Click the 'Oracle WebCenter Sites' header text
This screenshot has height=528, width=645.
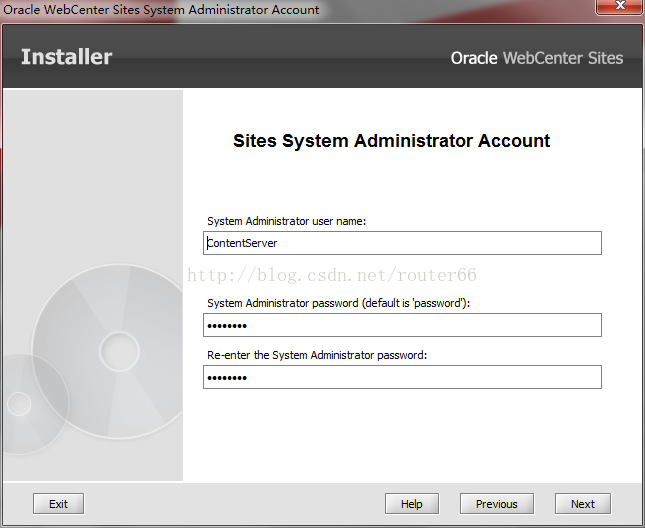[537, 58]
